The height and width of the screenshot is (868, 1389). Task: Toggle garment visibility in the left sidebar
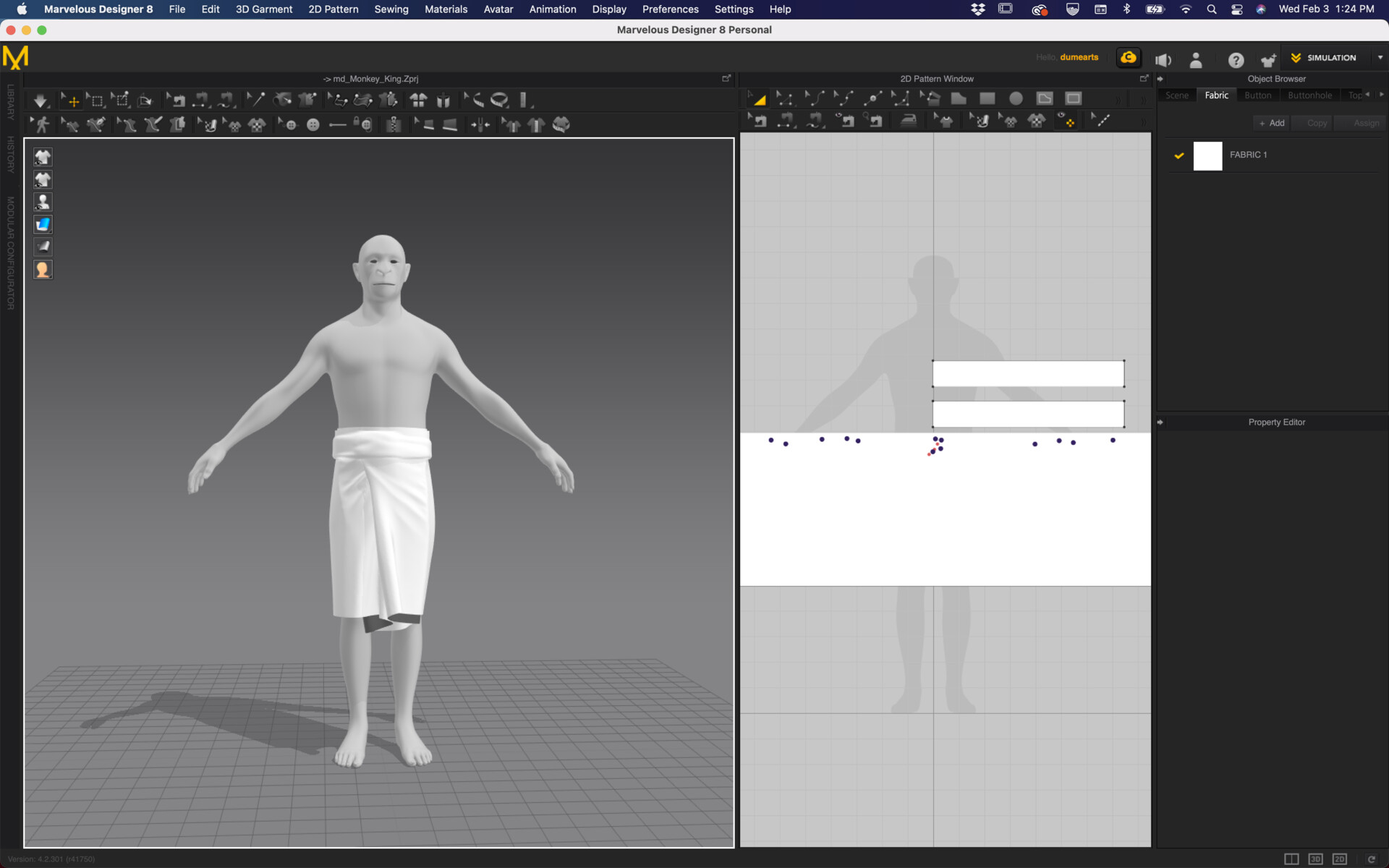coord(43,157)
